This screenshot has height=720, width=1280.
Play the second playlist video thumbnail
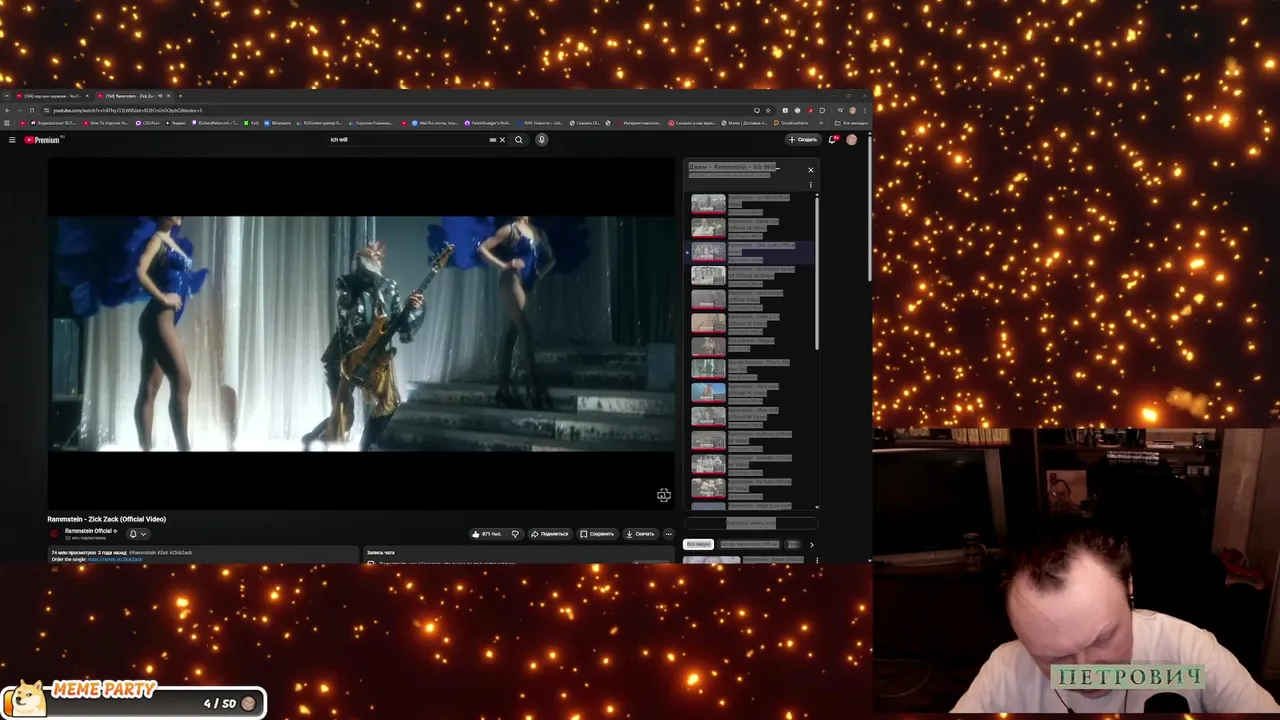708,228
